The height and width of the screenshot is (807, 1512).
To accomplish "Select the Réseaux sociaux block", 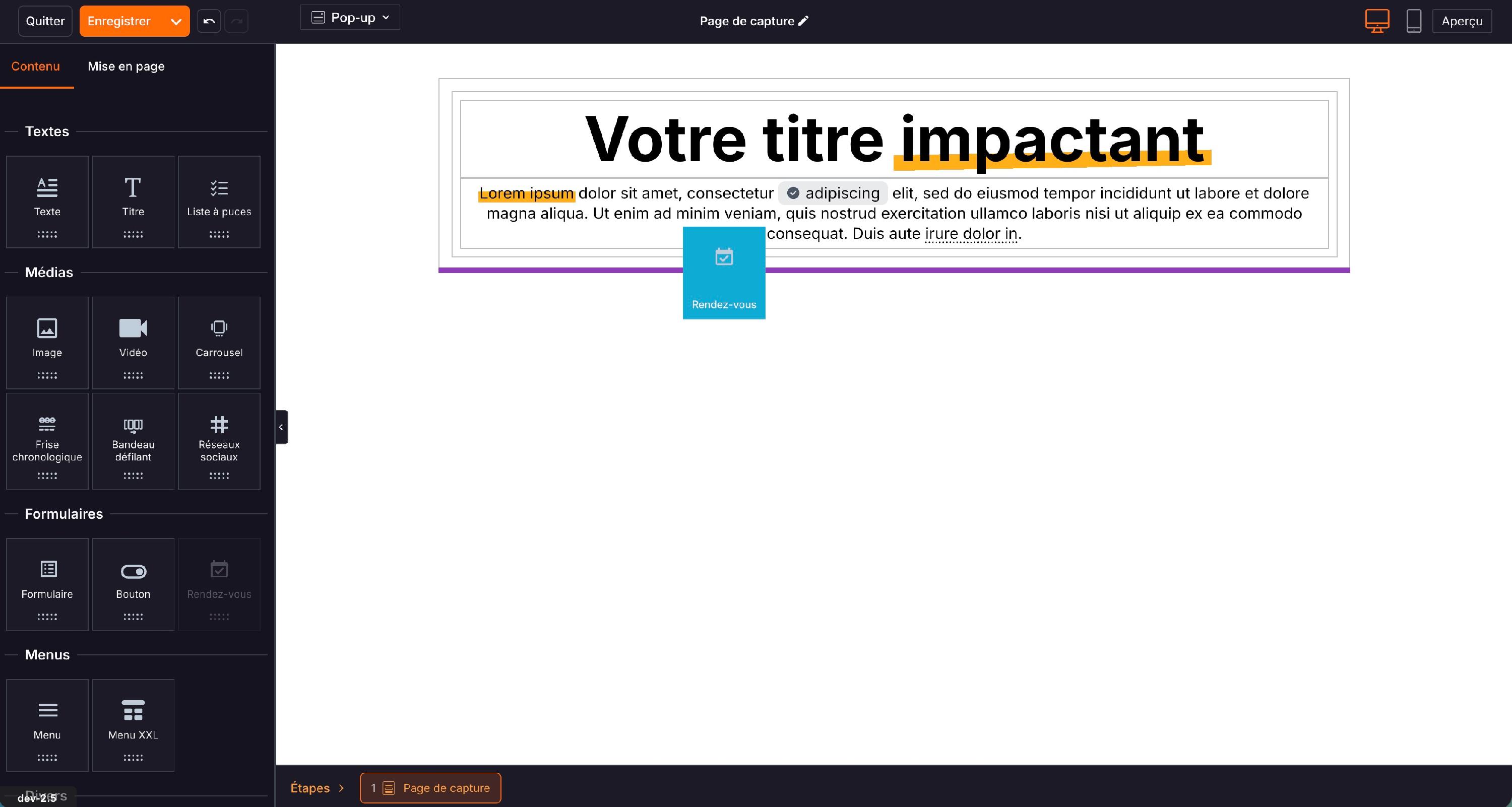I will (219, 441).
